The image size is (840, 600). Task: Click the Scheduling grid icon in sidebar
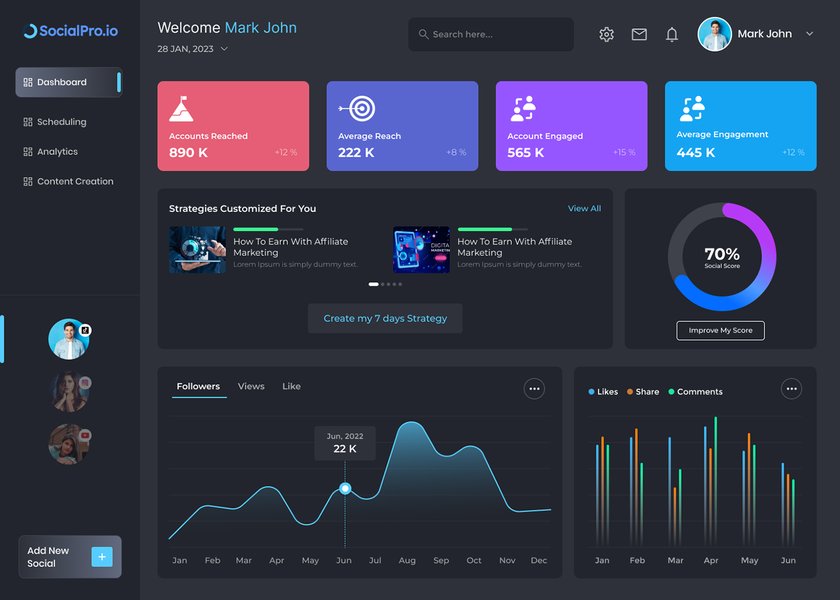tap(28, 122)
